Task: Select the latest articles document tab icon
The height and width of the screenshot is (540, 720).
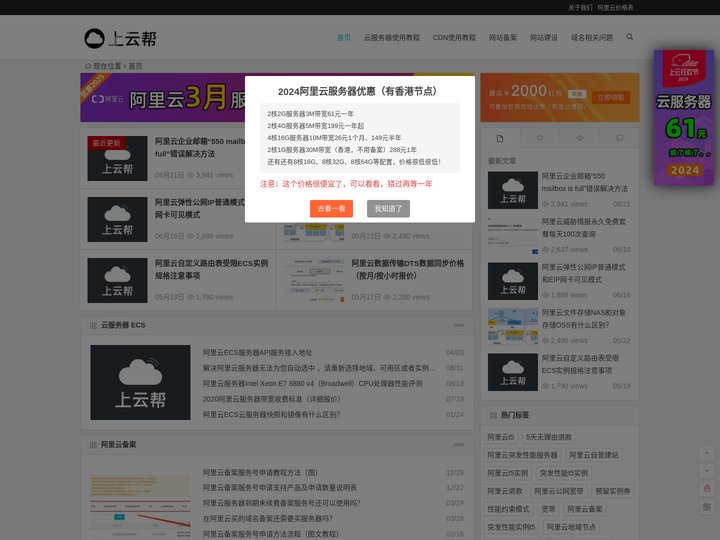Action: point(500,138)
